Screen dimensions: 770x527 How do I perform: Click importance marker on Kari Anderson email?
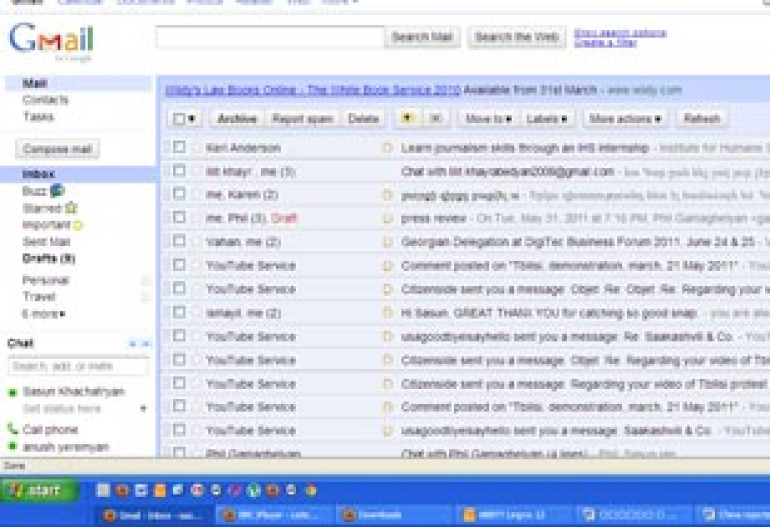click(x=387, y=147)
